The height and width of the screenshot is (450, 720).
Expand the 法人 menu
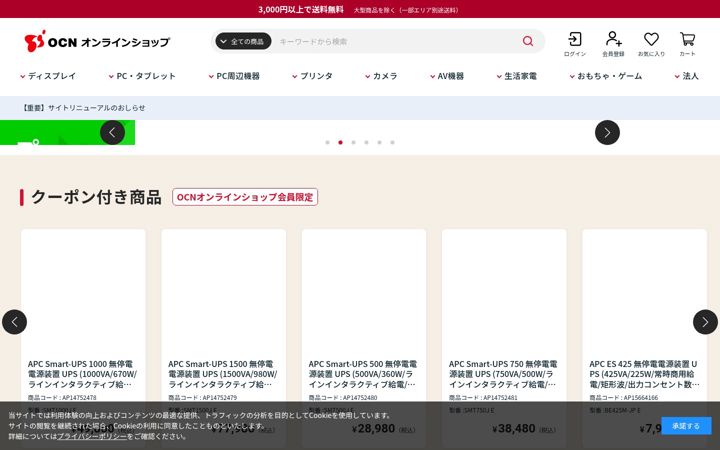click(x=686, y=76)
